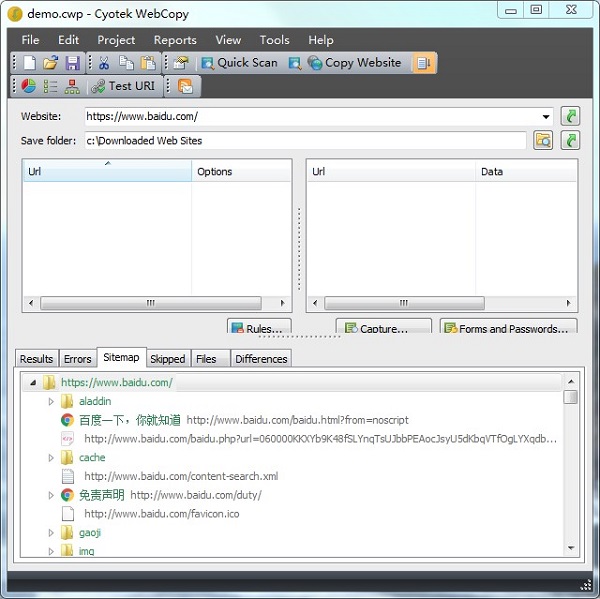Select the aladdin folder in sitemap
600x599 pixels.
click(x=95, y=402)
